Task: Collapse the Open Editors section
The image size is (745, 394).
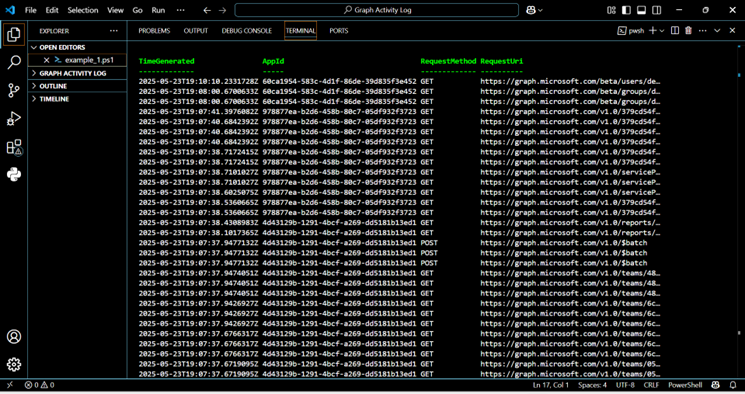Action: coord(77,48)
